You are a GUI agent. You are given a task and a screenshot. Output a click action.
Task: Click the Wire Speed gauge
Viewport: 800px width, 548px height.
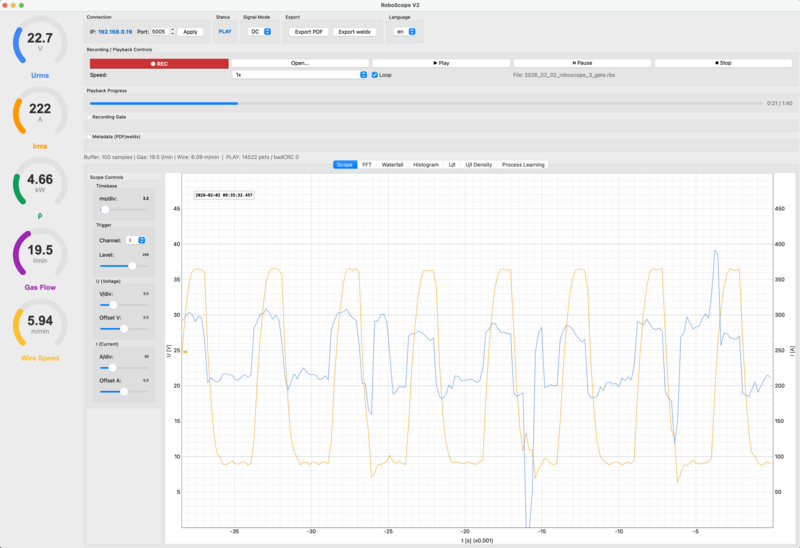click(40, 326)
